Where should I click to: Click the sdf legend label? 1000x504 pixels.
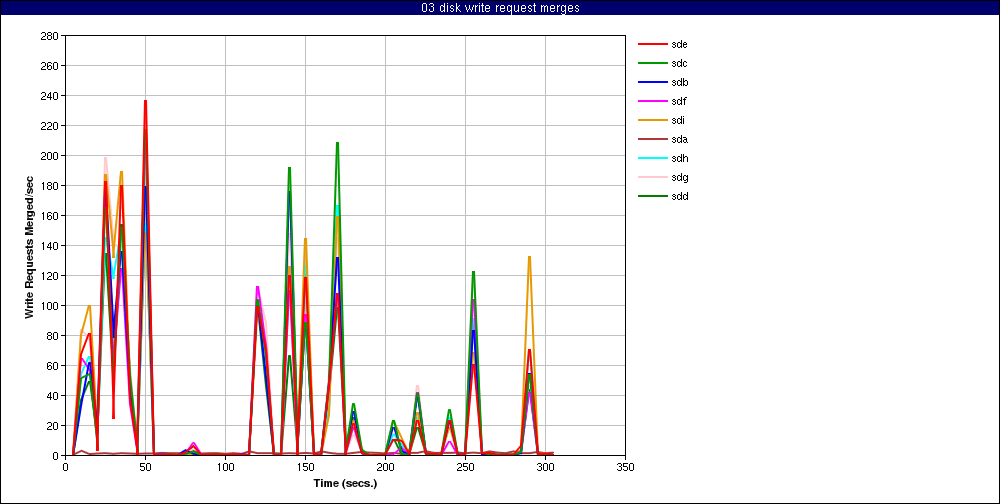tap(679, 101)
